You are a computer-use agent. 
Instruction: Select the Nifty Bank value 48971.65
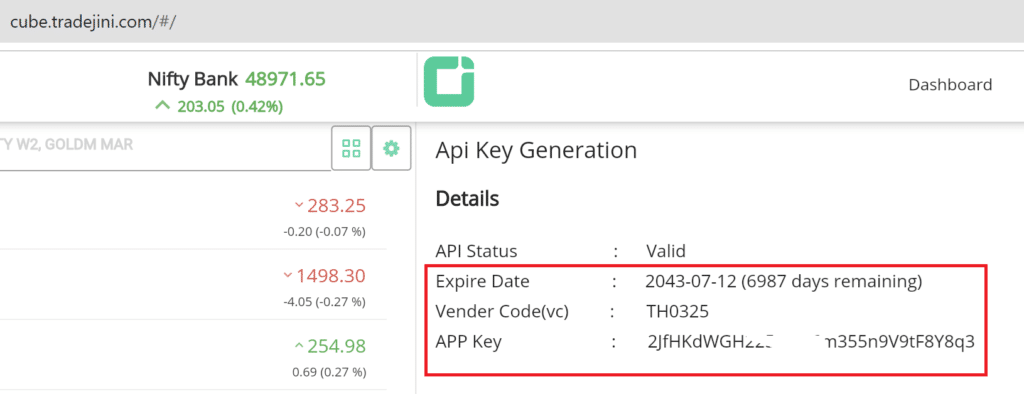285,80
